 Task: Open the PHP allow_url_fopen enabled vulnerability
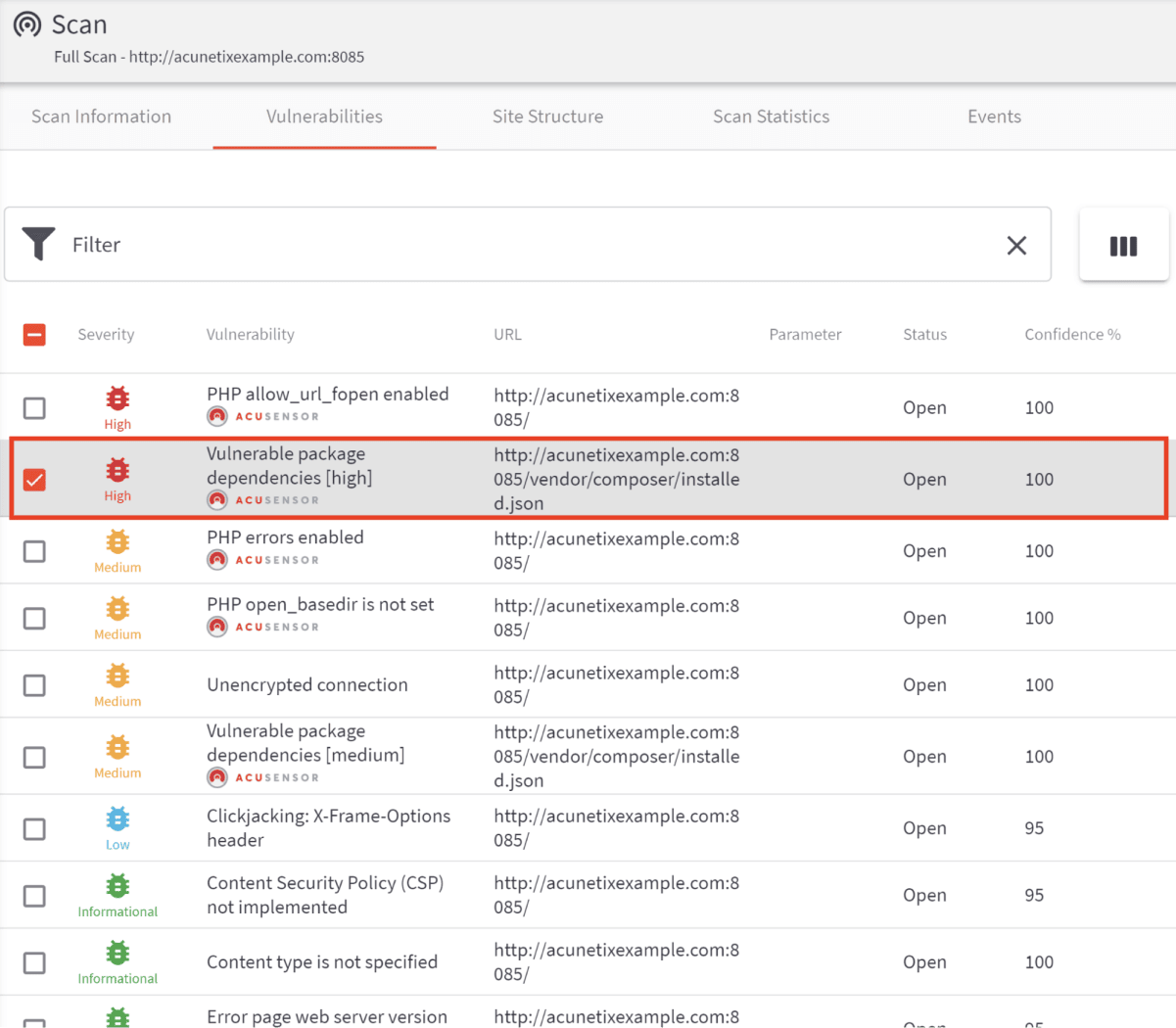pos(327,394)
